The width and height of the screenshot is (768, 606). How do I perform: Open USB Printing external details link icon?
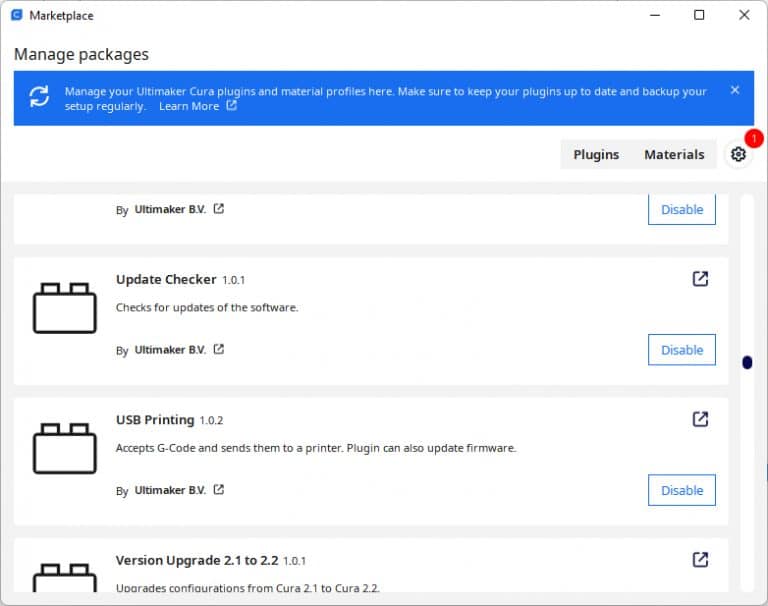coord(700,419)
